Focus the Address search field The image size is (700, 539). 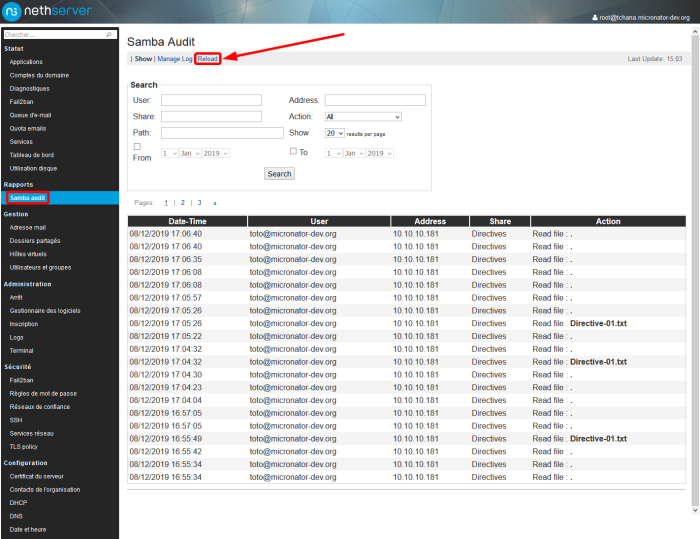[x=375, y=100]
